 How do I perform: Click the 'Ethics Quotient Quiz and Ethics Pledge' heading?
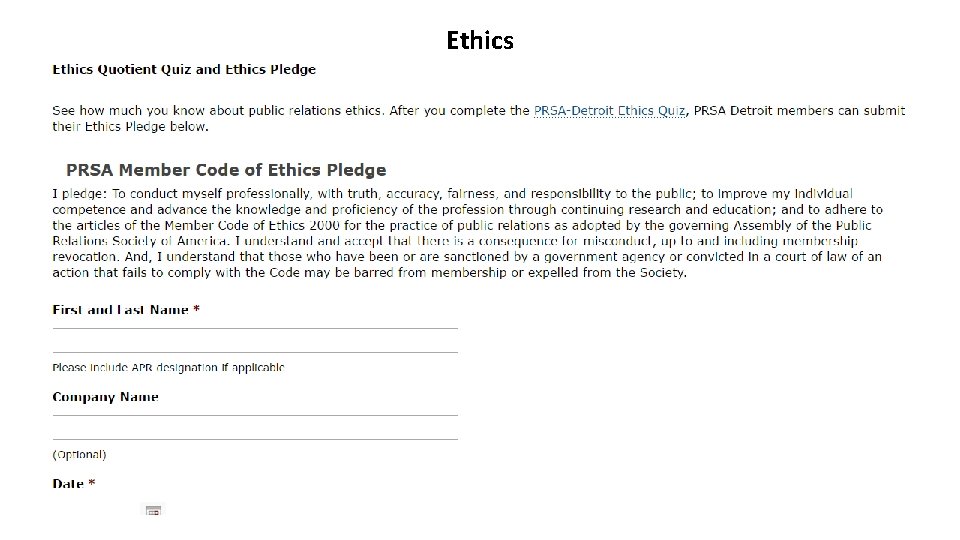click(x=184, y=69)
